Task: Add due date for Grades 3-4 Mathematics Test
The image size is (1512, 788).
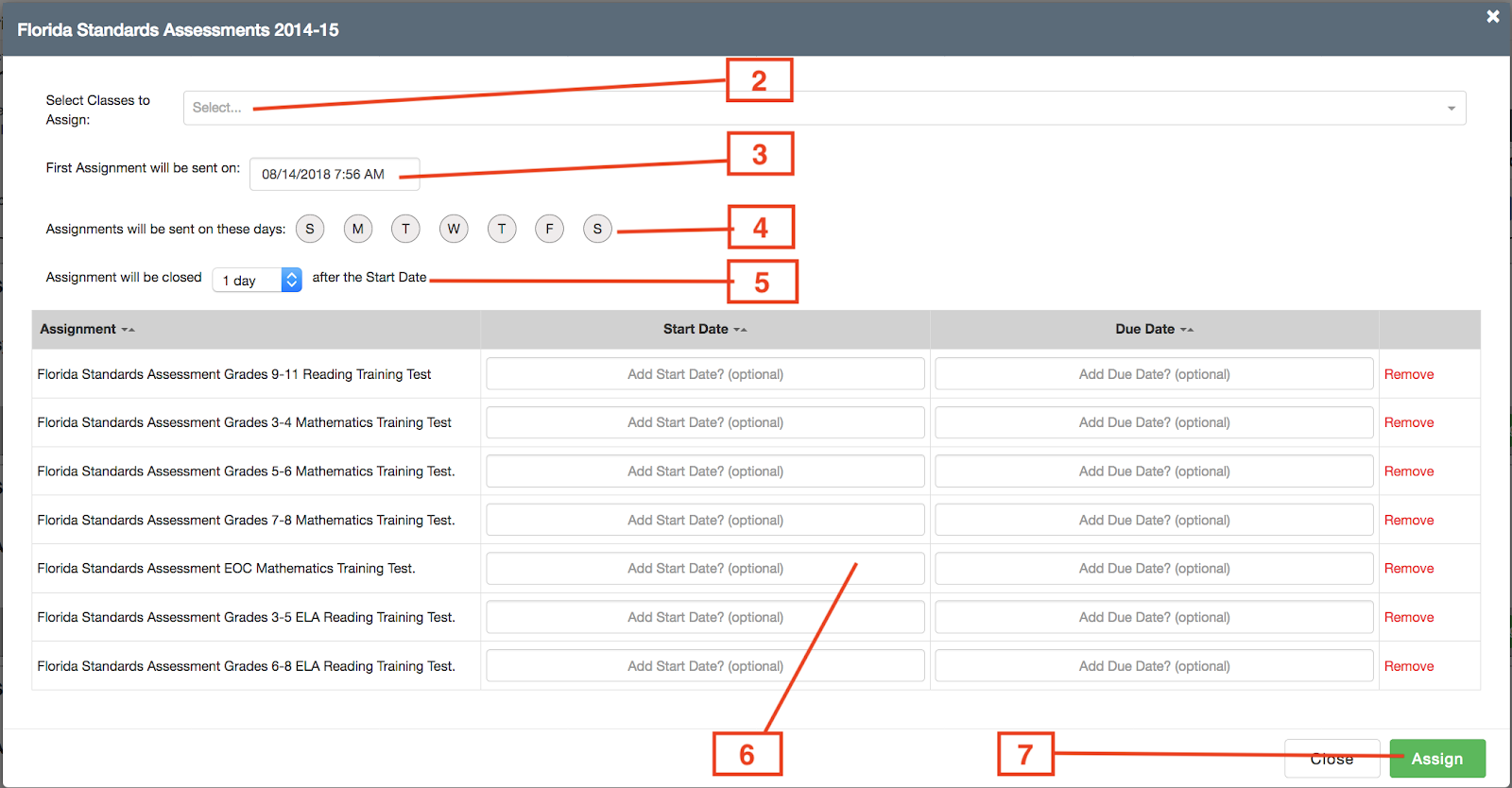Action: pos(1154,422)
